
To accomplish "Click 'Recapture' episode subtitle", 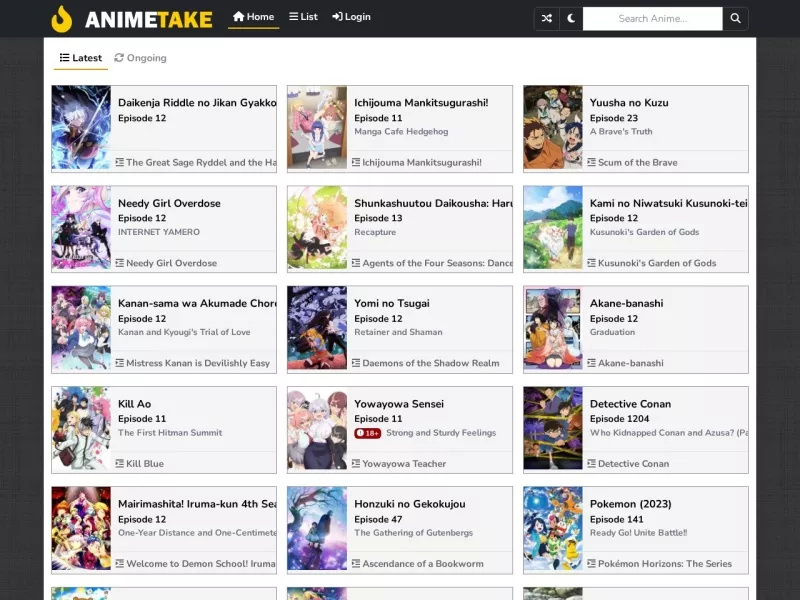I will (x=375, y=232).
